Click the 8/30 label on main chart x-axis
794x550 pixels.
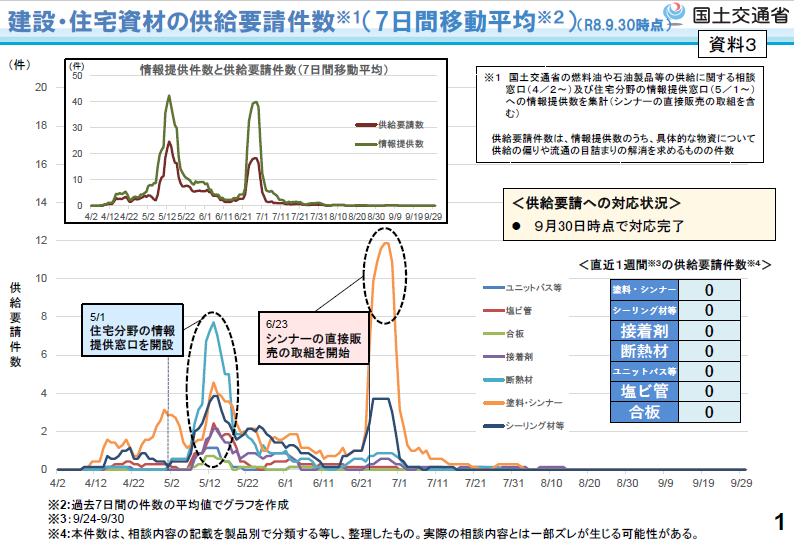[x=627, y=483]
